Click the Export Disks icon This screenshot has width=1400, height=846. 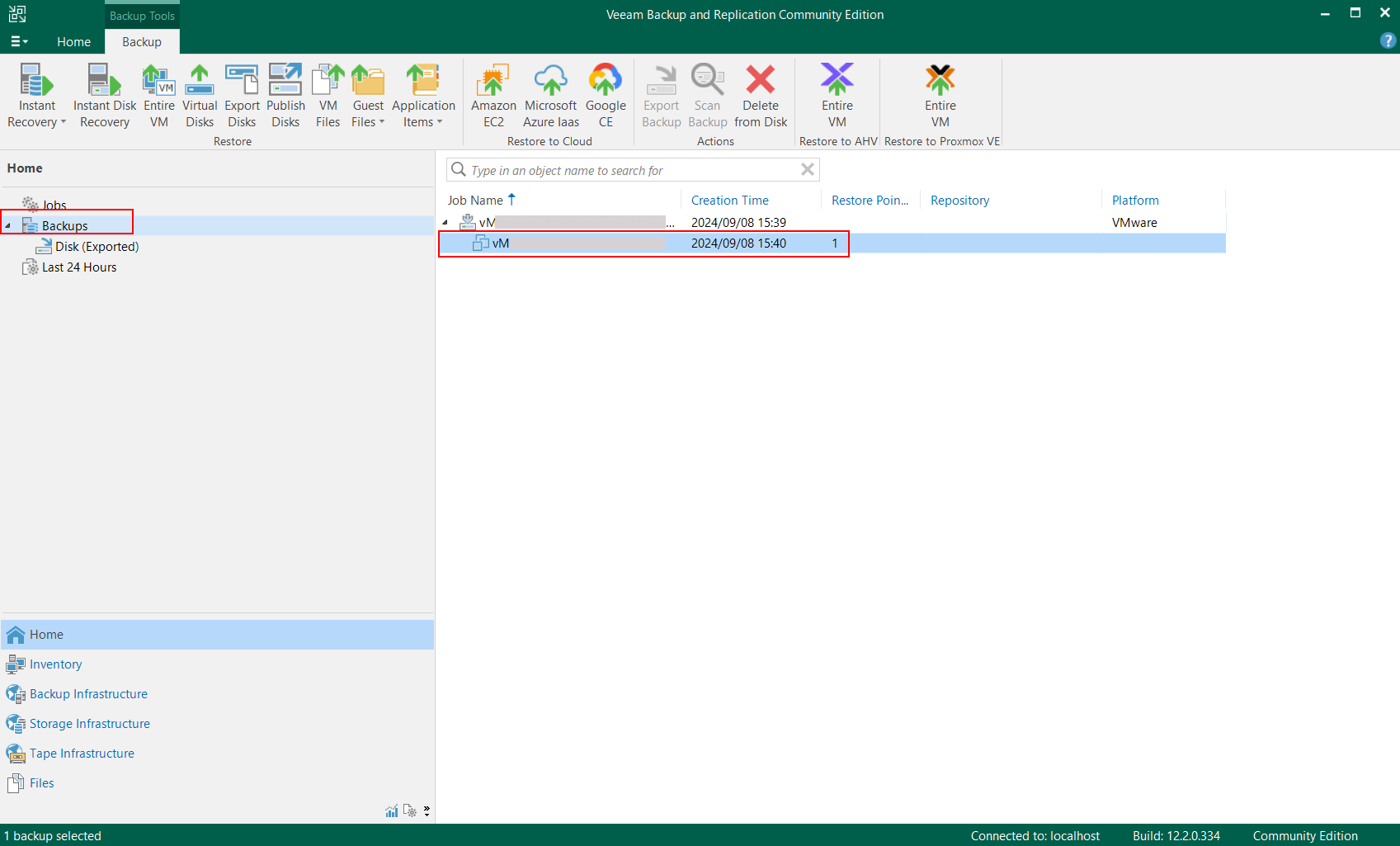pyautogui.click(x=242, y=80)
